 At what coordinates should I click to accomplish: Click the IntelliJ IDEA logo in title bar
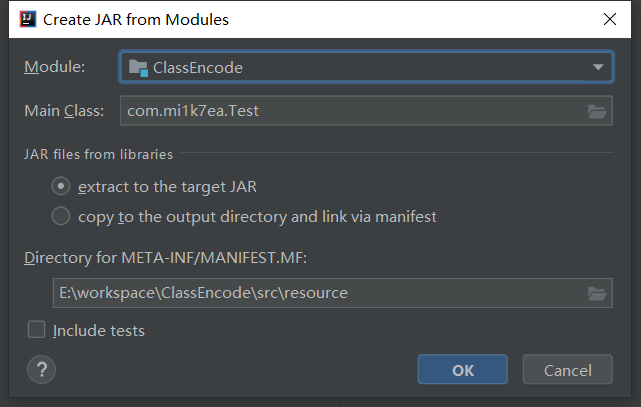[x=27, y=19]
